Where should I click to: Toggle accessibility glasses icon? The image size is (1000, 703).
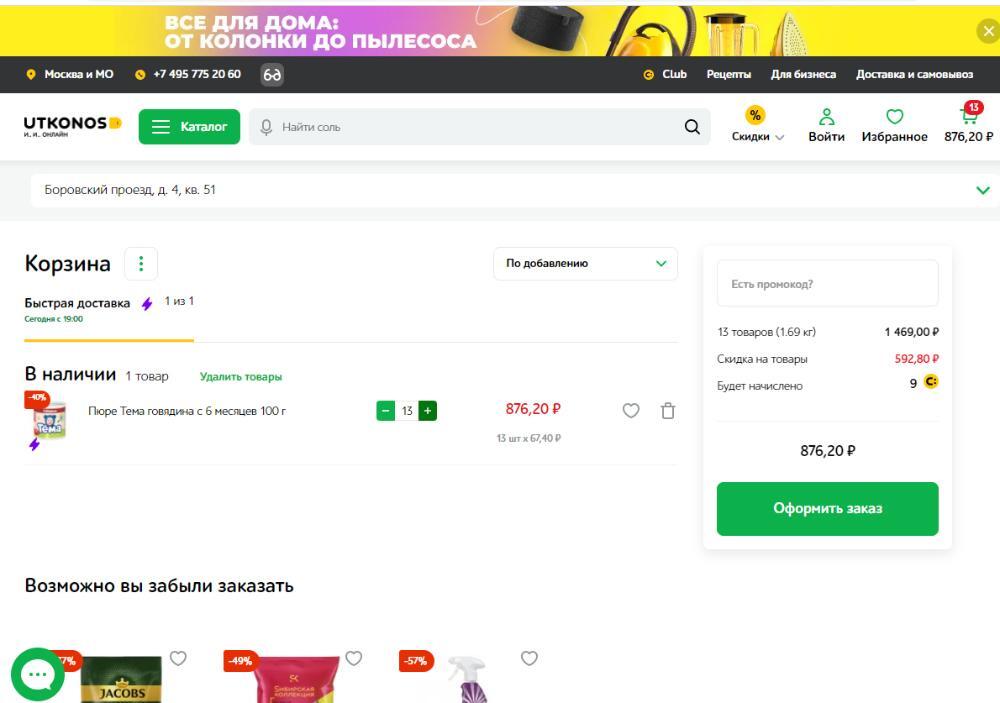tap(272, 75)
